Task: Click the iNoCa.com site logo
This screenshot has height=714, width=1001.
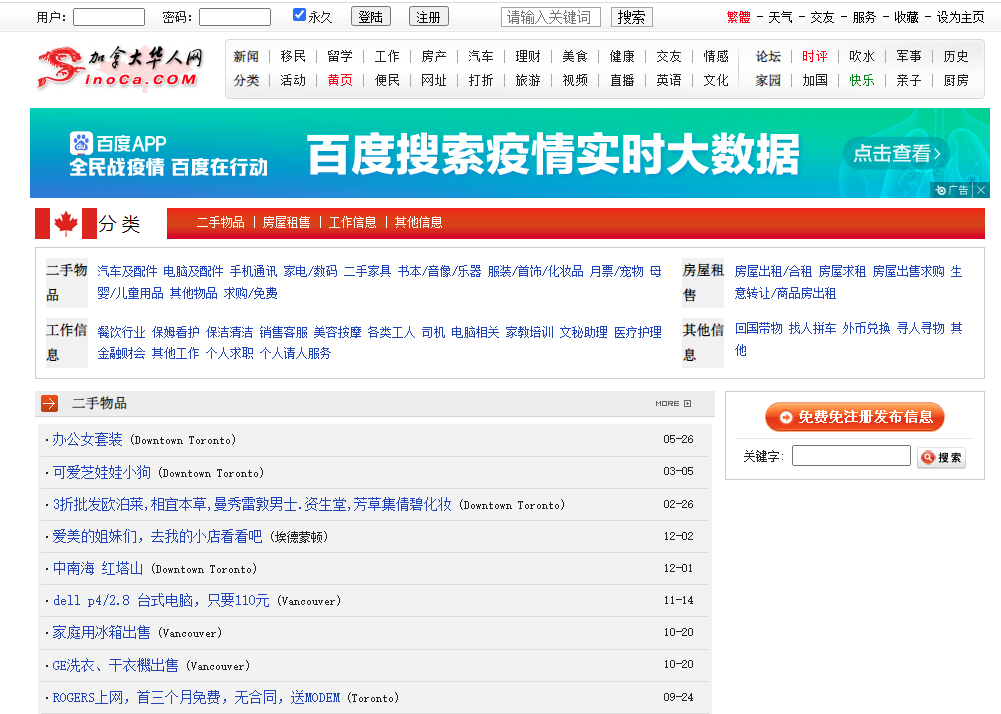Action: tap(120, 68)
